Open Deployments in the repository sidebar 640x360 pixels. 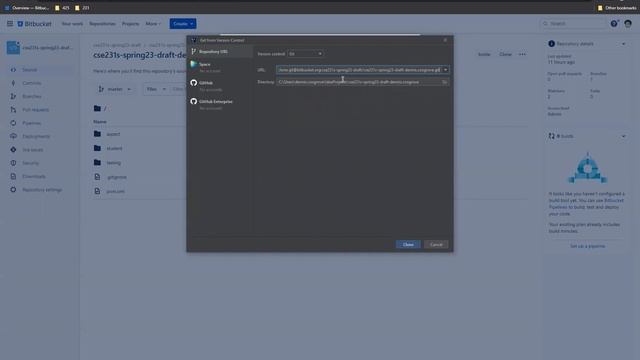[36, 136]
